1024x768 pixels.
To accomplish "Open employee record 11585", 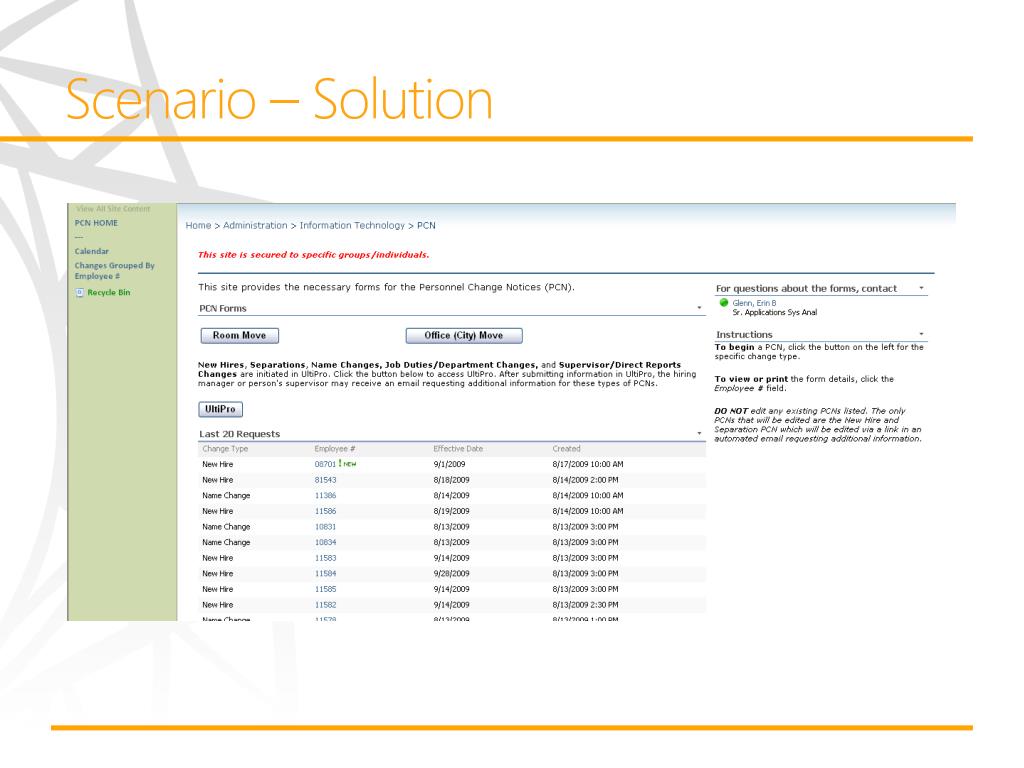I will [325, 590].
